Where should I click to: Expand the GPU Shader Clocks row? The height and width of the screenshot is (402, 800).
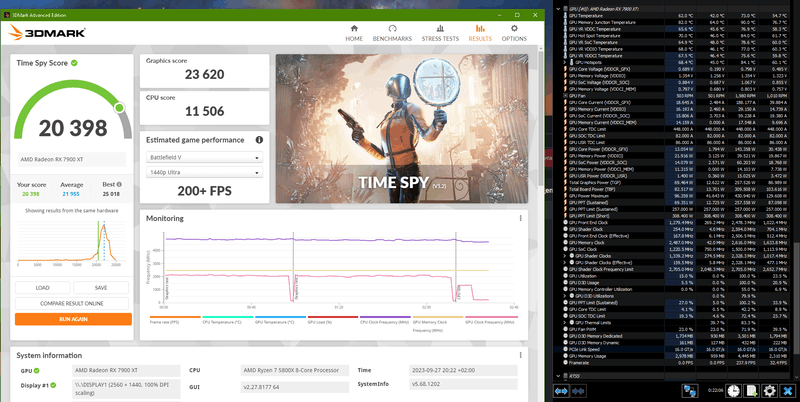pos(565,256)
